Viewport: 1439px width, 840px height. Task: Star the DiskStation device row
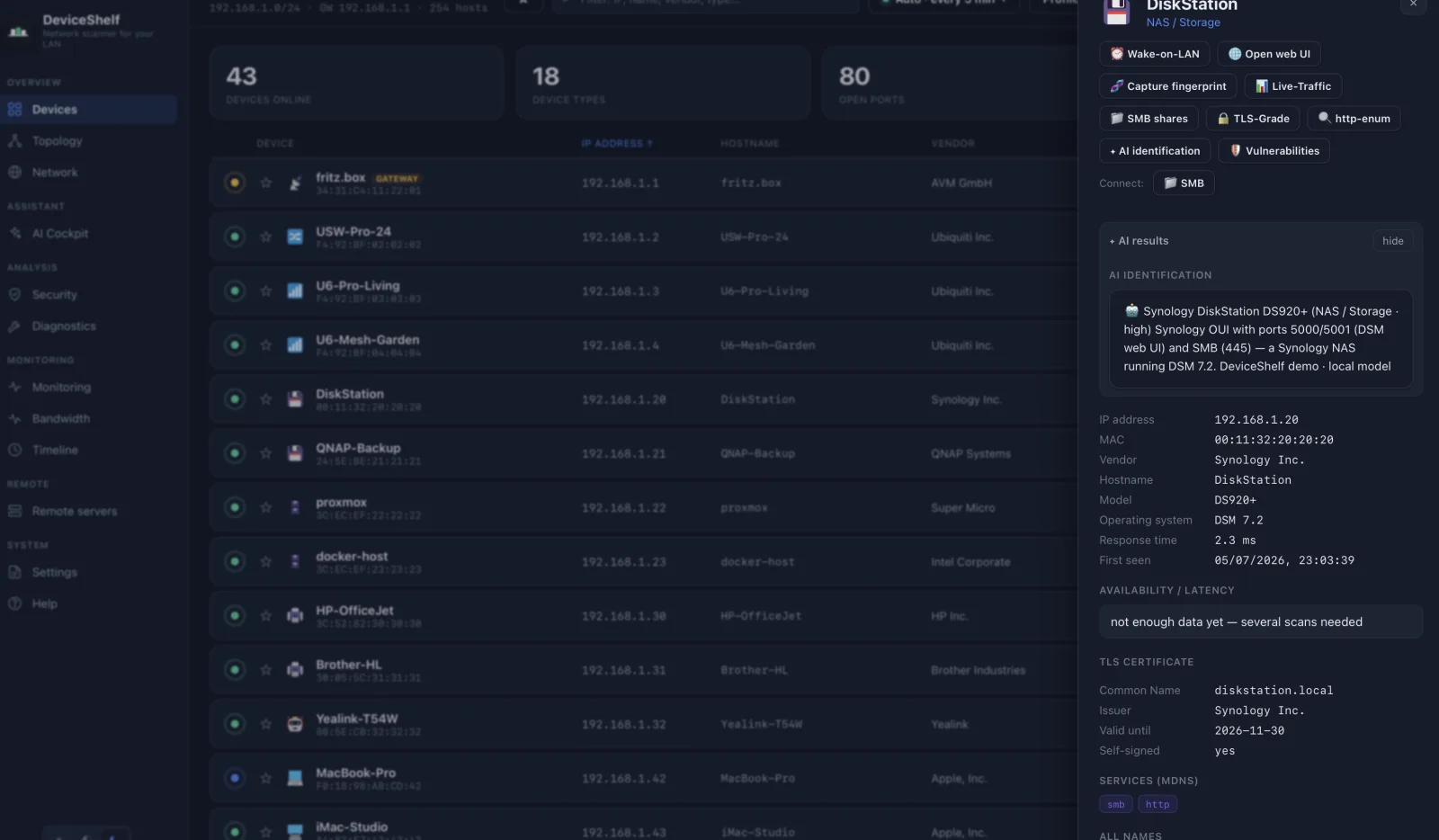(x=266, y=399)
